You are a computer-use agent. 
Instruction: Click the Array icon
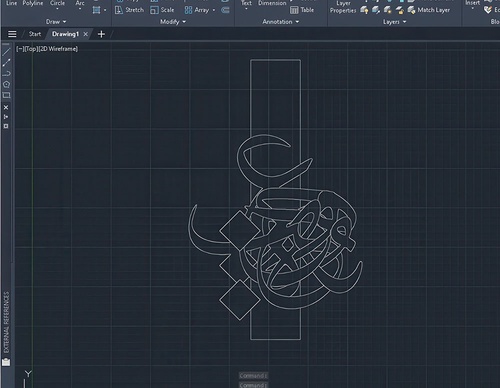(x=188, y=10)
